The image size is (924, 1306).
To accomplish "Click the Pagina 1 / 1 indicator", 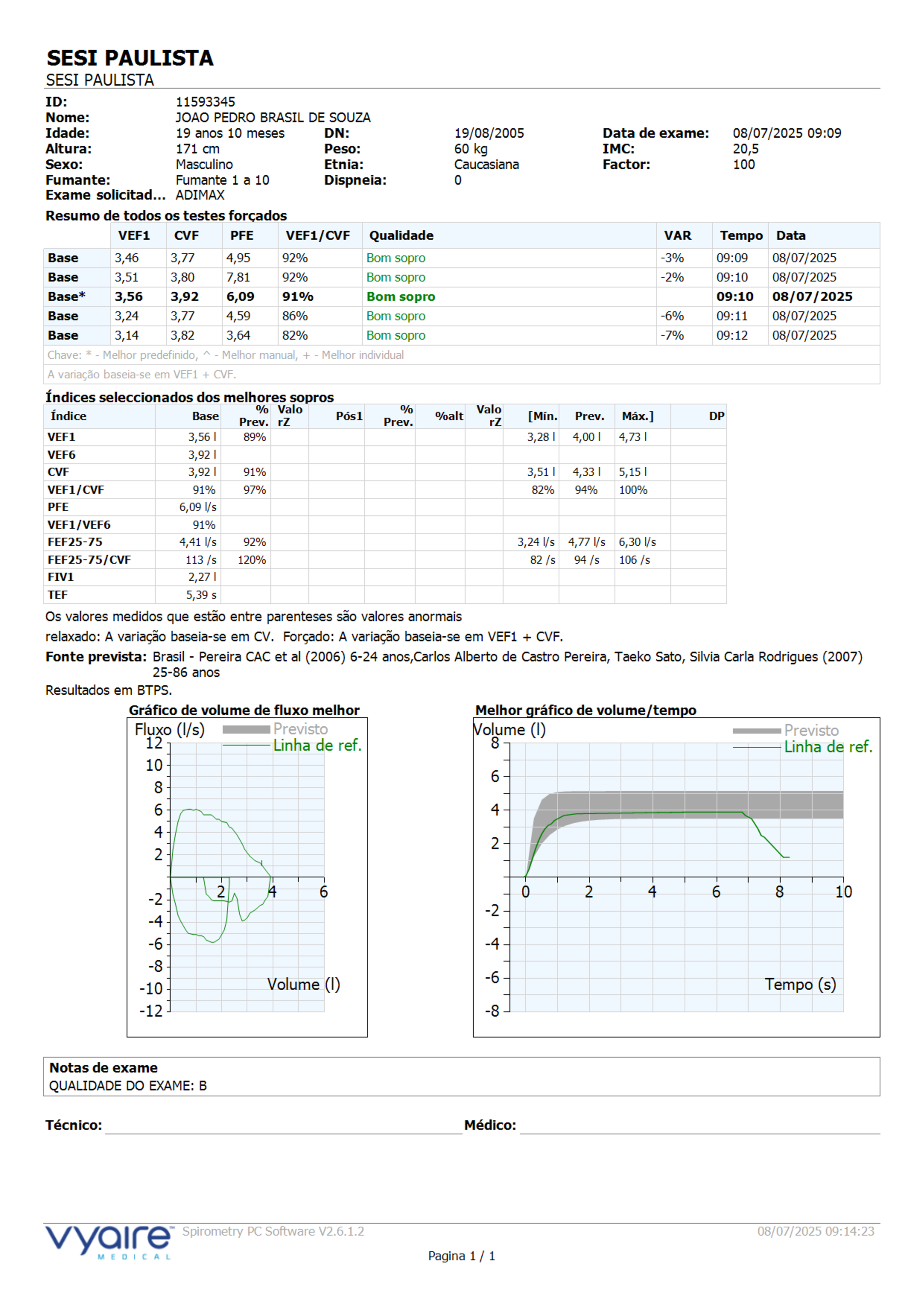I will [x=461, y=1256].
